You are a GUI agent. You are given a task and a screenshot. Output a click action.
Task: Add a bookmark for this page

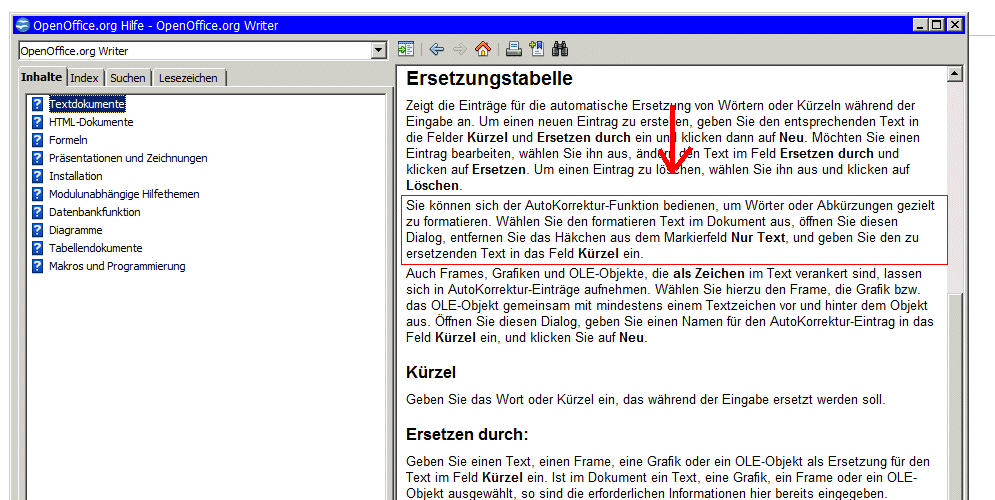click(x=536, y=49)
